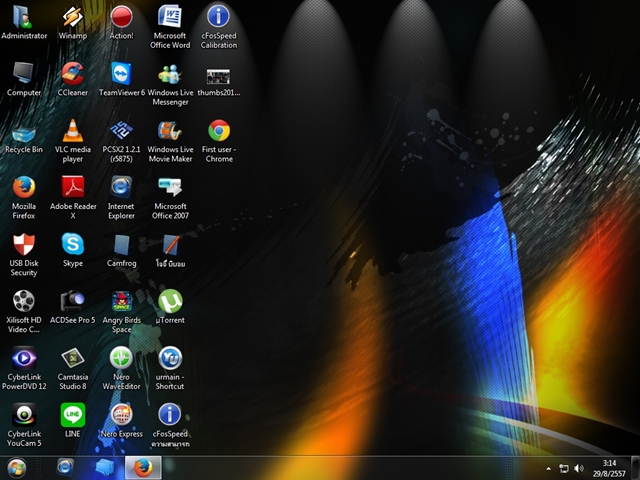Viewport: 640px width, 480px height.
Task: Open the Windows Start menu orb
Action: click(17, 468)
